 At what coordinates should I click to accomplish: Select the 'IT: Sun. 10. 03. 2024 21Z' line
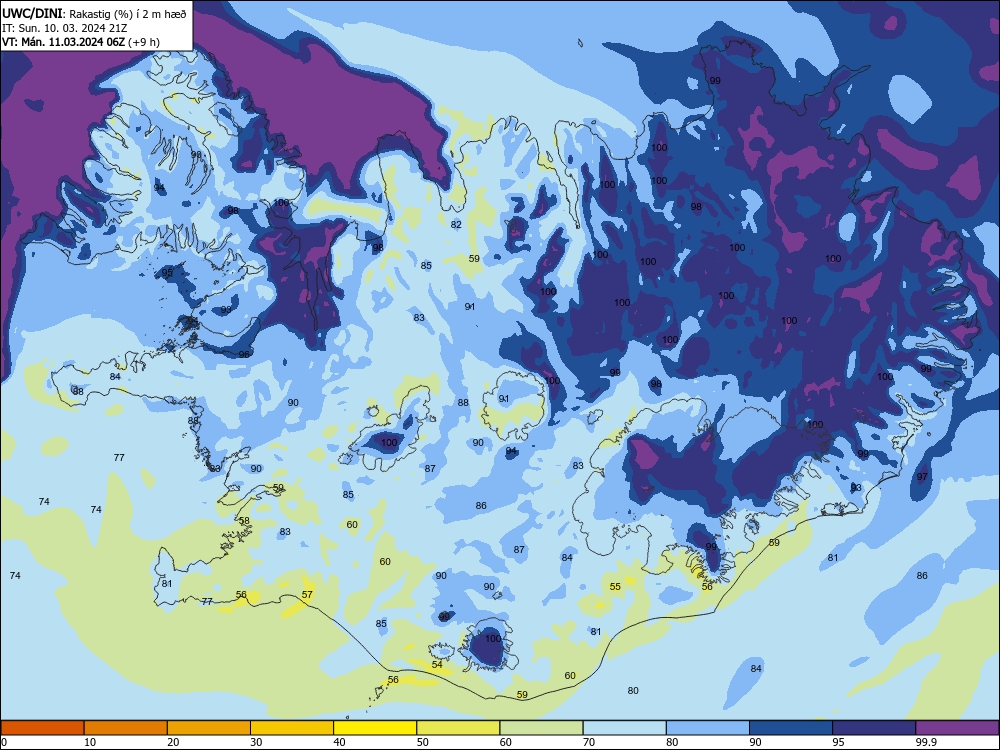coord(64,28)
